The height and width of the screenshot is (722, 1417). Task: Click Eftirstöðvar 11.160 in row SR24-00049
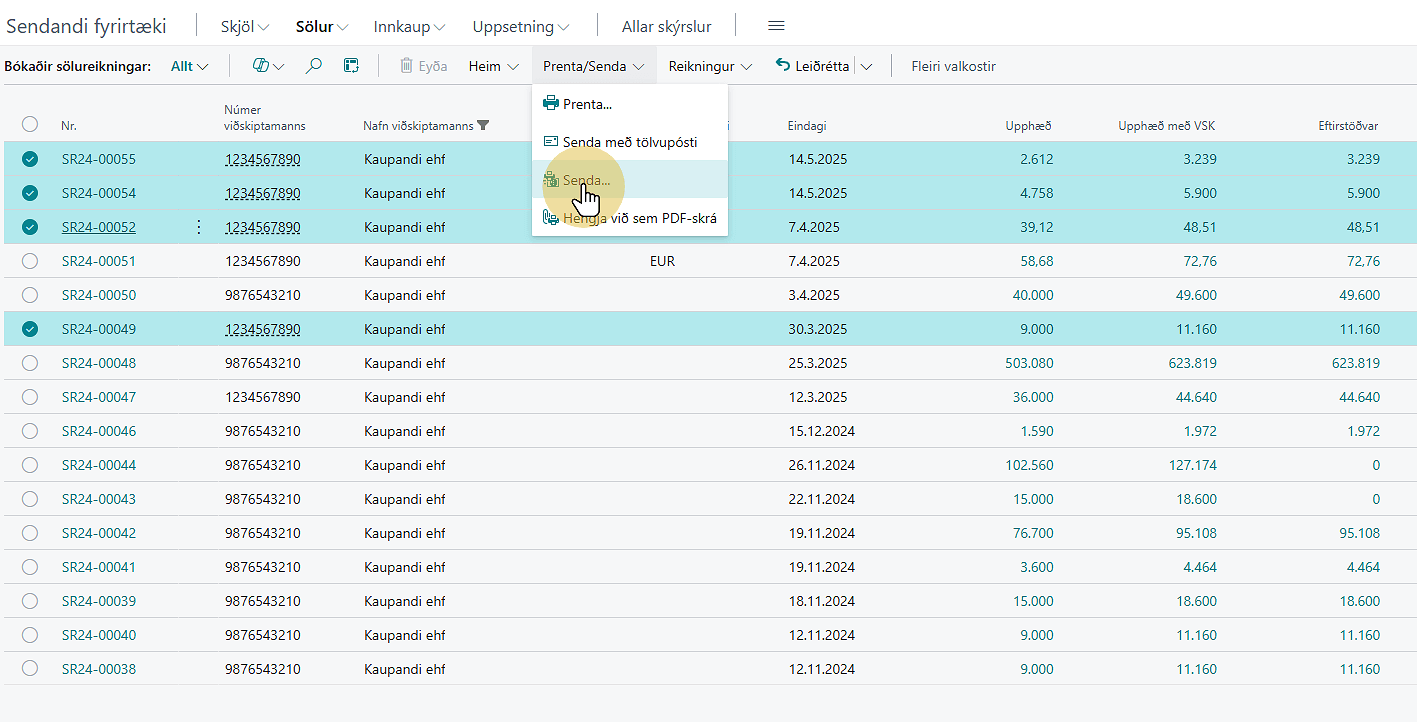[1359, 329]
